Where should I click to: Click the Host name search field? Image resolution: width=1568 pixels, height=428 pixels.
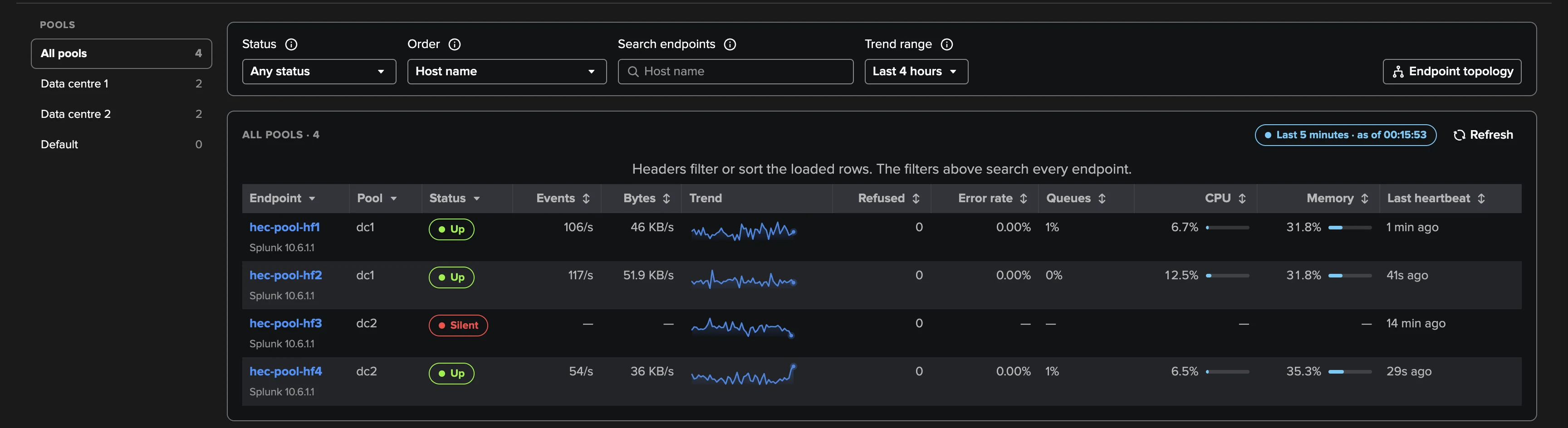(x=735, y=72)
